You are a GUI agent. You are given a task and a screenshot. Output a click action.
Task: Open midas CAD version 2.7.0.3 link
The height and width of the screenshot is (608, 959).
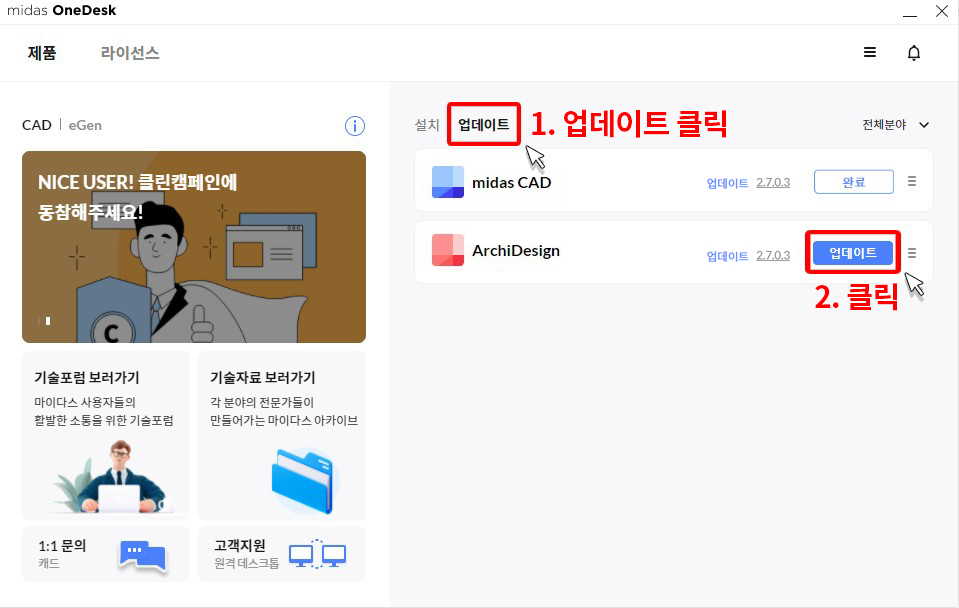[x=773, y=182]
